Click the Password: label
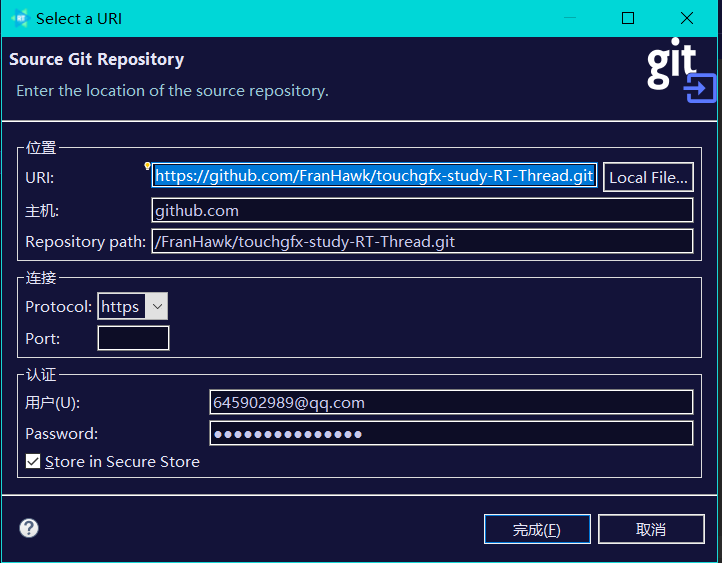This screenshot has width=722, height=563. [62, 434]
